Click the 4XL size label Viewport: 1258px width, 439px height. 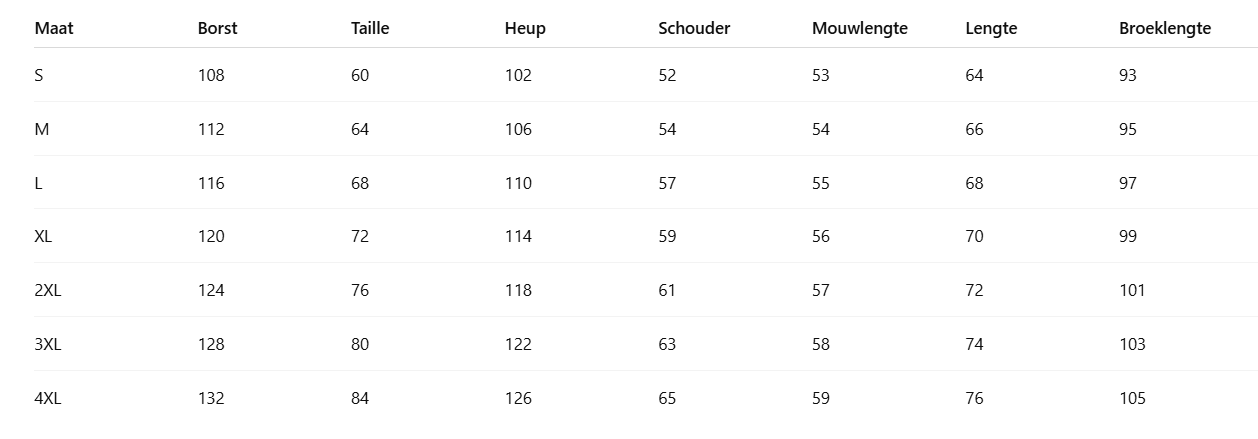48,398
